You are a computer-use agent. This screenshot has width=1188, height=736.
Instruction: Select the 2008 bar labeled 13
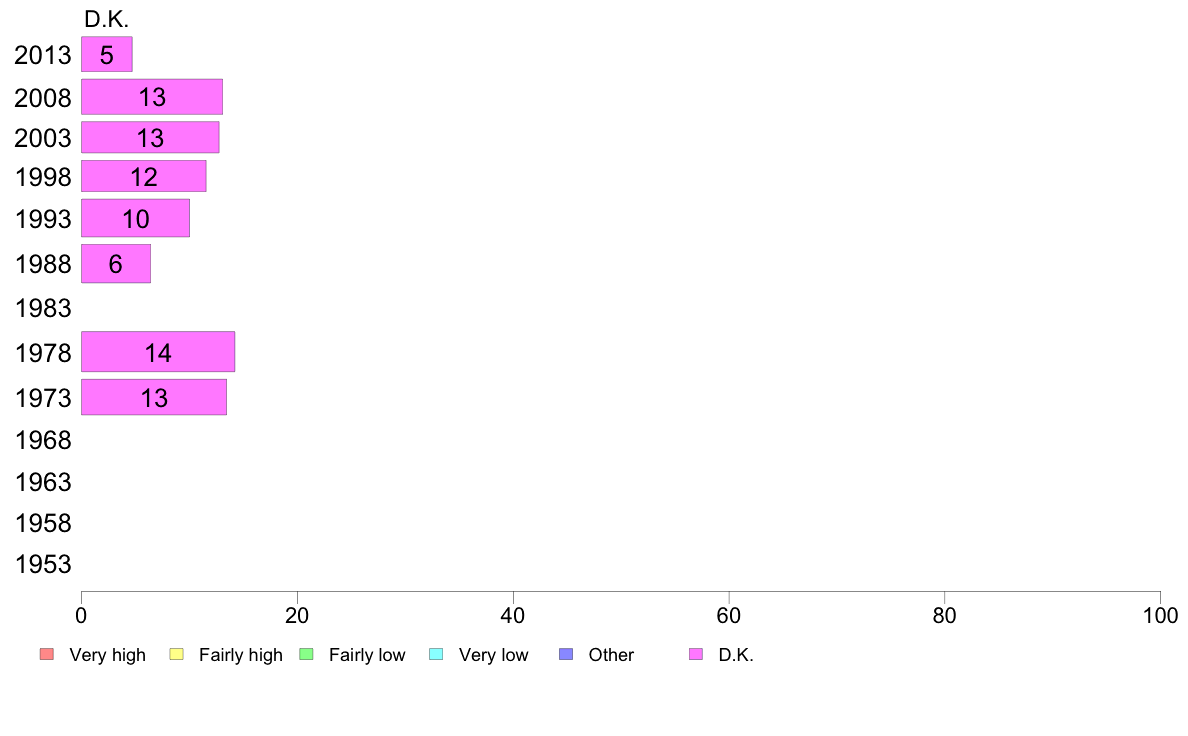pos(152,97)
